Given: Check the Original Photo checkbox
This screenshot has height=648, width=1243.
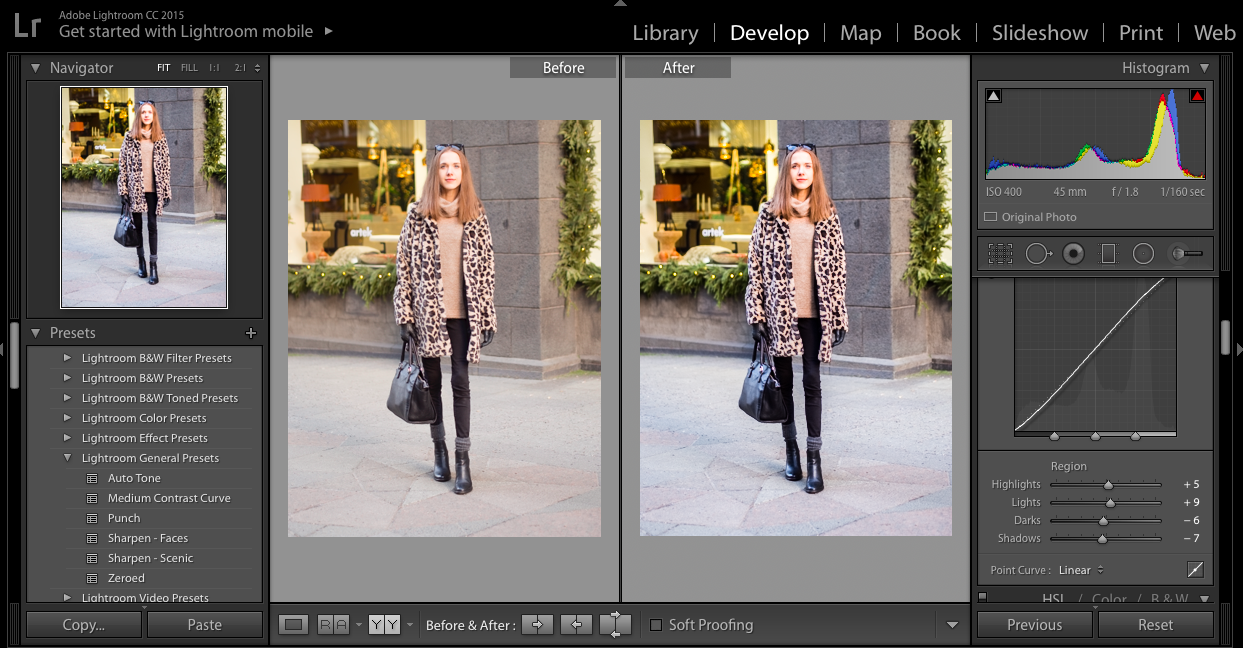Looking at the screenshot, I should coord(990,217).
